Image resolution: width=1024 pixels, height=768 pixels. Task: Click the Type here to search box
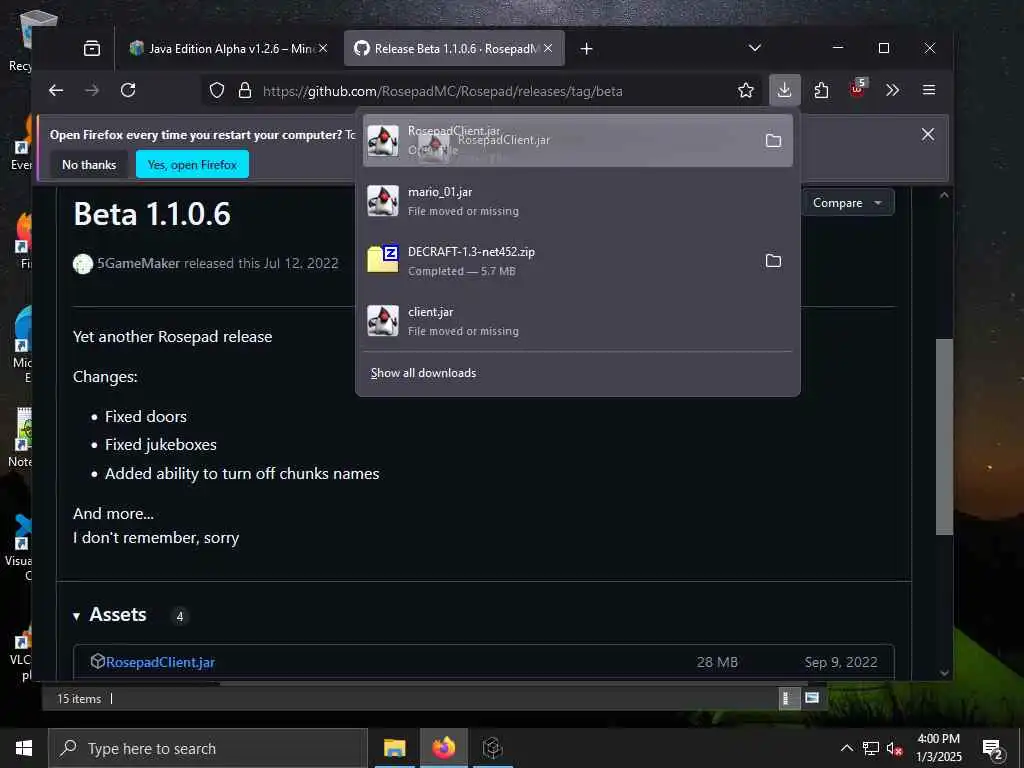tap(208, 748)
